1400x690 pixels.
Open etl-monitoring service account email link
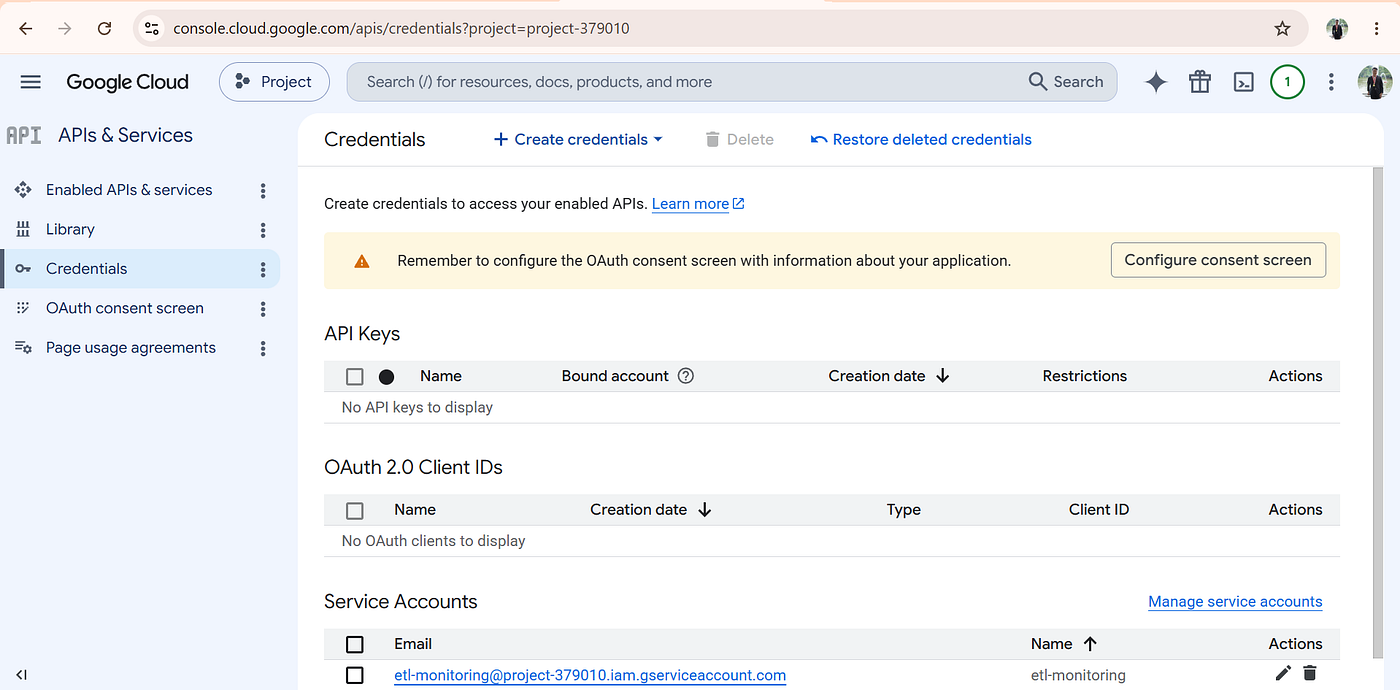(x=590, y=675)
